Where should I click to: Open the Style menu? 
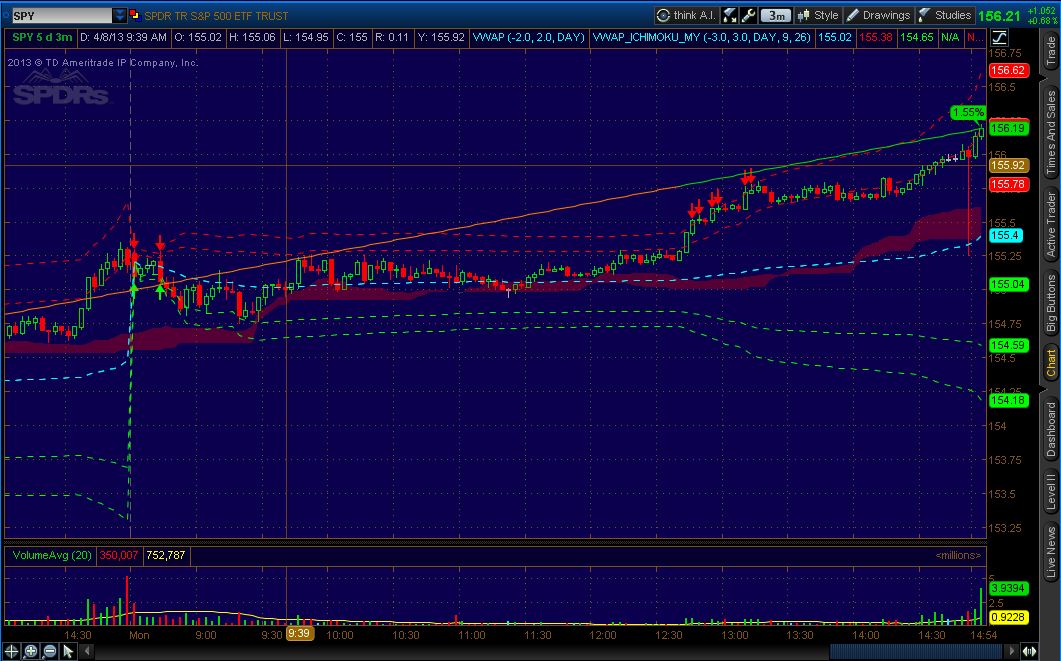pyautogui.click(x=818, y=16)
